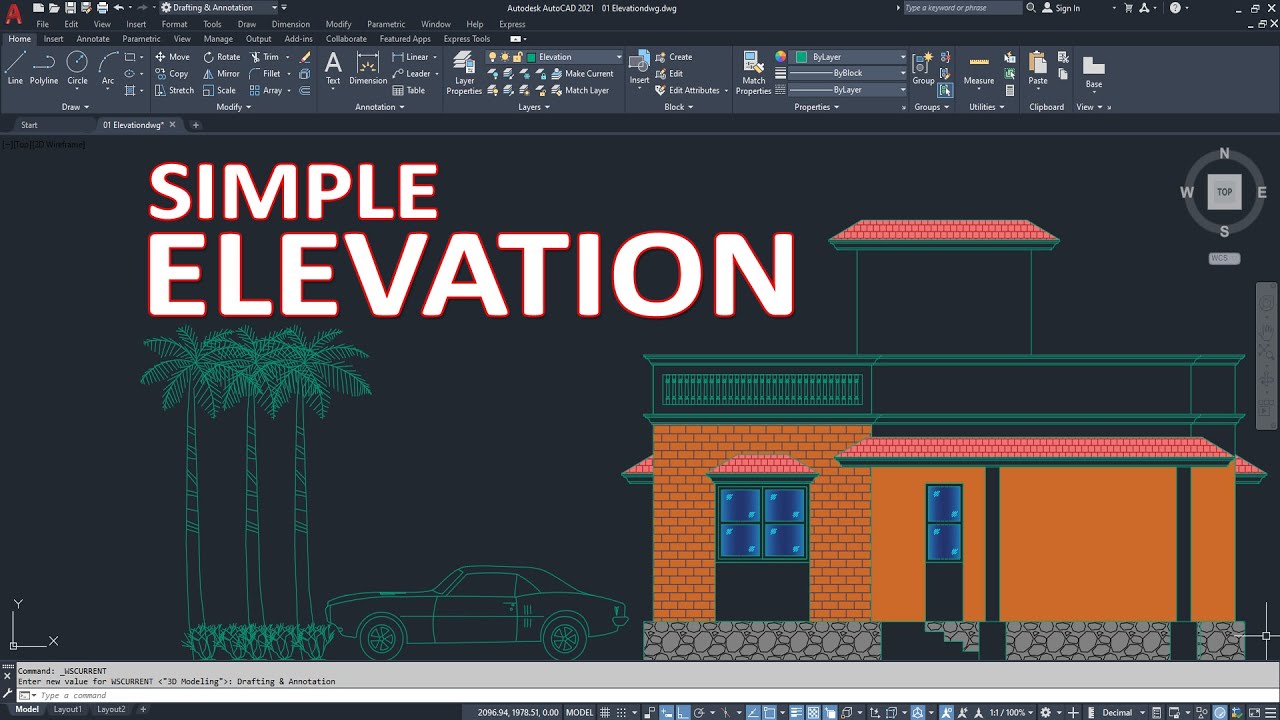
Task: Save the drawing from Quick Access toolbar
Action: pyautogui.click(x=70, y=8)
